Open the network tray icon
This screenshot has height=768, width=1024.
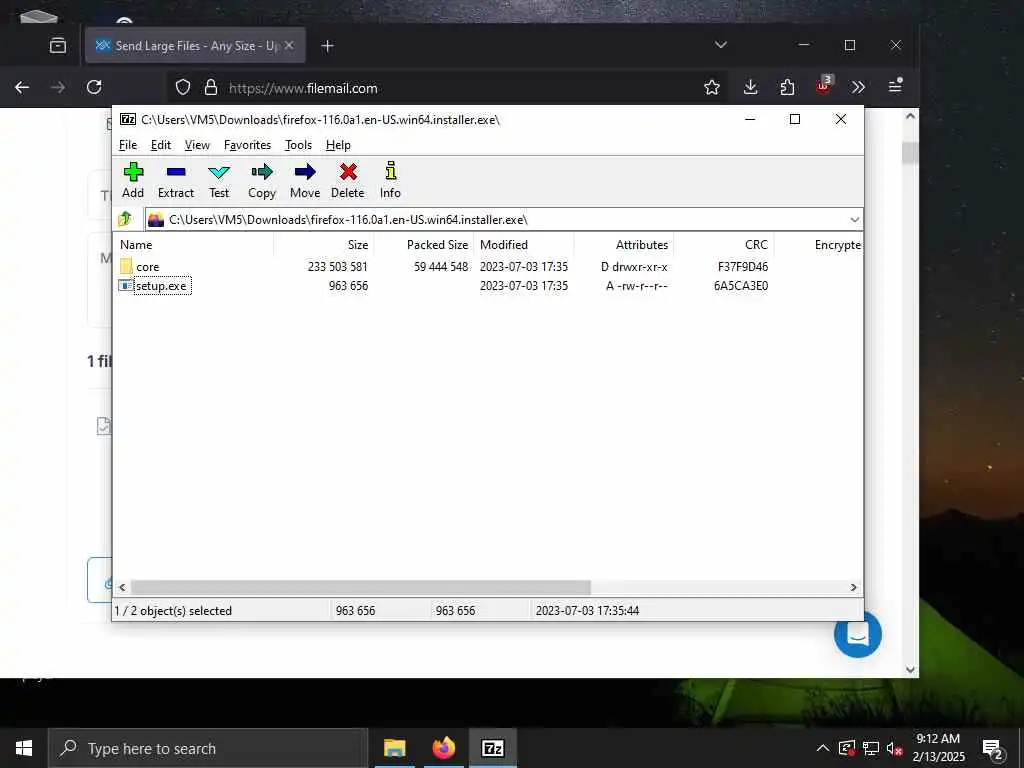pos(871,748)
